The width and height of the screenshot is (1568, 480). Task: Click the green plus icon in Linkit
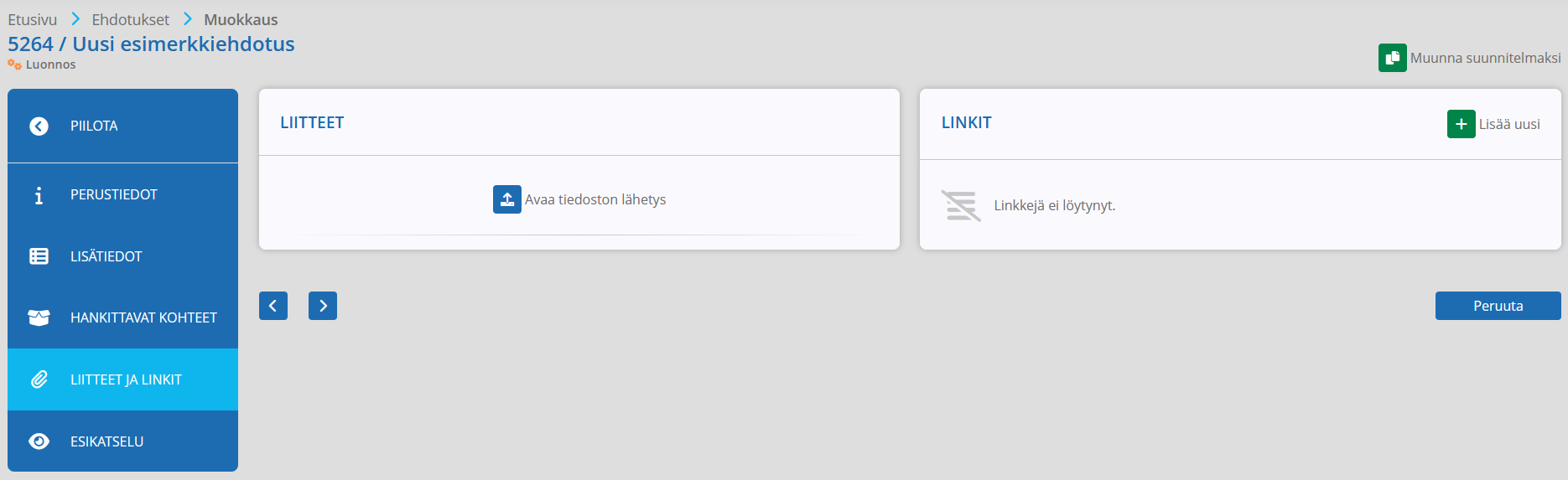[x=1461, y=124]
